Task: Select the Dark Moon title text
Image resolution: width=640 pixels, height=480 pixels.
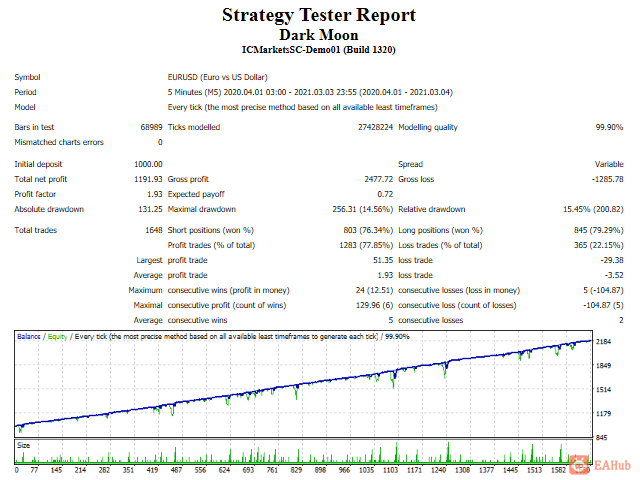Action: (x=319, y=35)
